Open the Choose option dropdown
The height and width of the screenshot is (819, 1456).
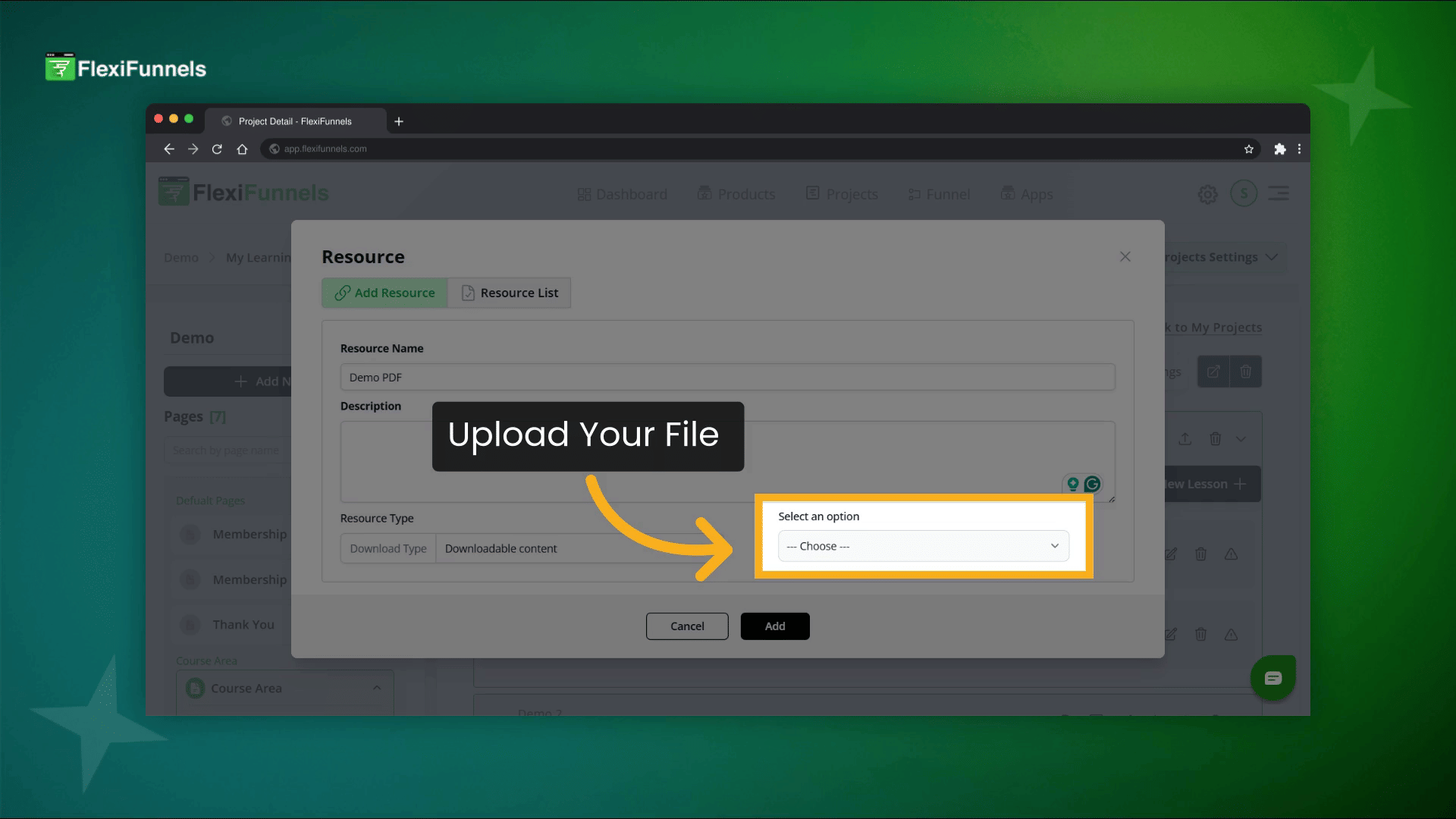923,546
